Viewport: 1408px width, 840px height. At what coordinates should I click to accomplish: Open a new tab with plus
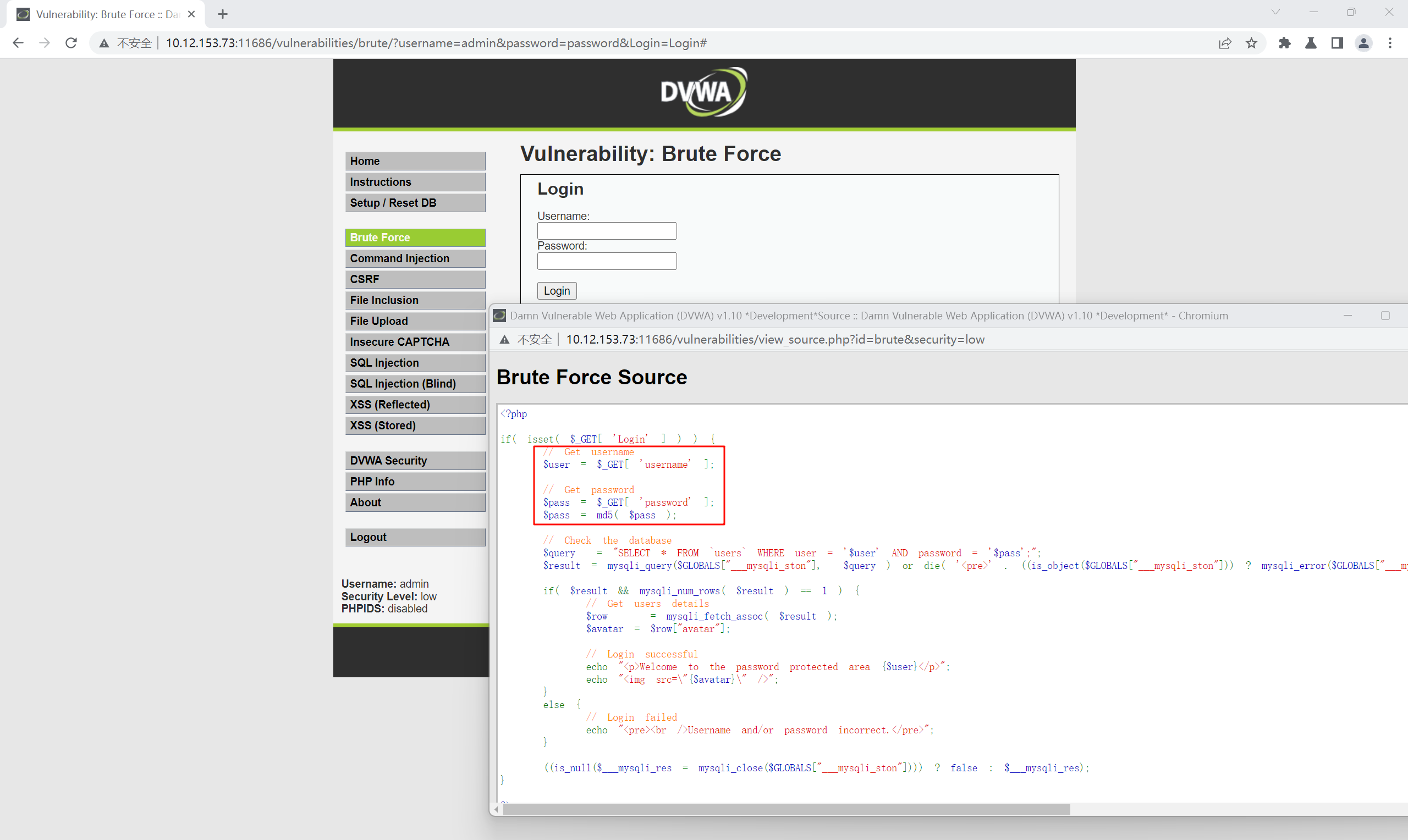[x=223, y=14]
